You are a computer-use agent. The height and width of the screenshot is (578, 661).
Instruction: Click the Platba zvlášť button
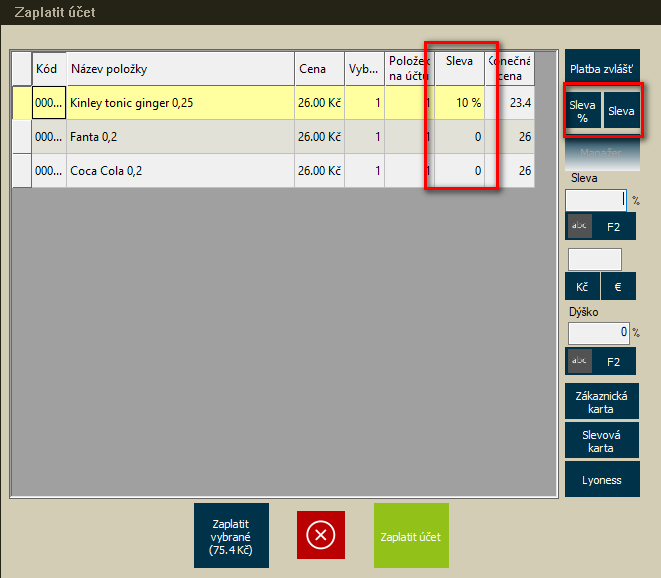pyautogui.click(x=600, y=69)
